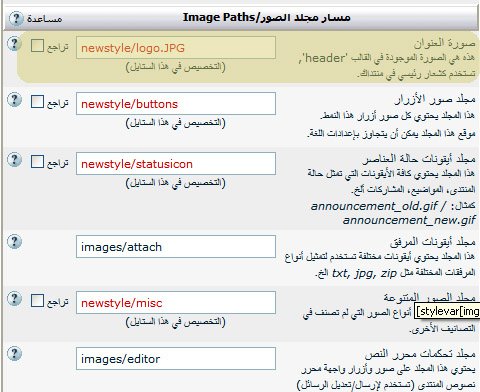480x392 pixels.
Task: Tick revert checkbox for newstyle/misc
Action: [x=37, y=301]
